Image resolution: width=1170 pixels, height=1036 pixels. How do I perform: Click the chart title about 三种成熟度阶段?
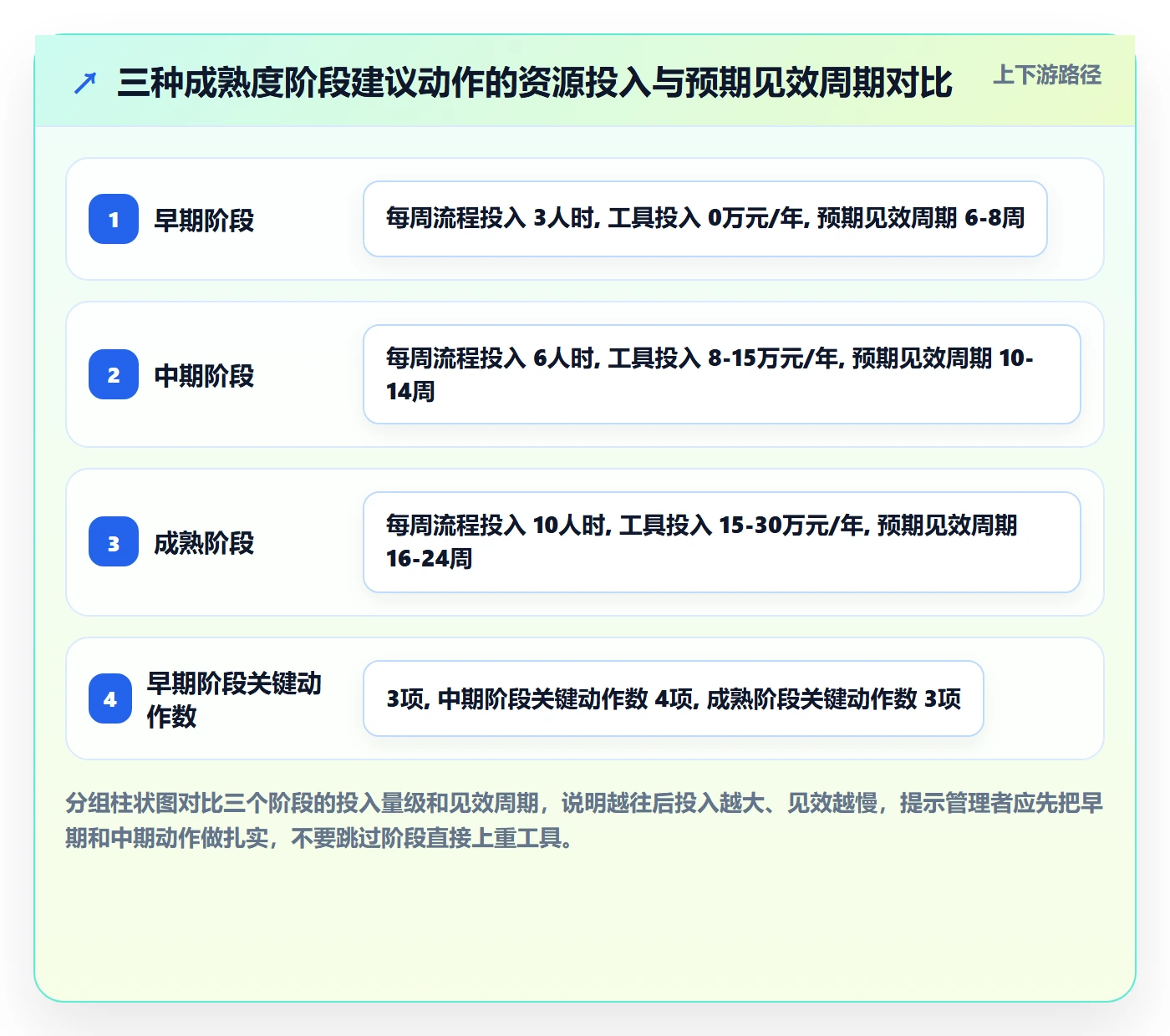(535, 83)
